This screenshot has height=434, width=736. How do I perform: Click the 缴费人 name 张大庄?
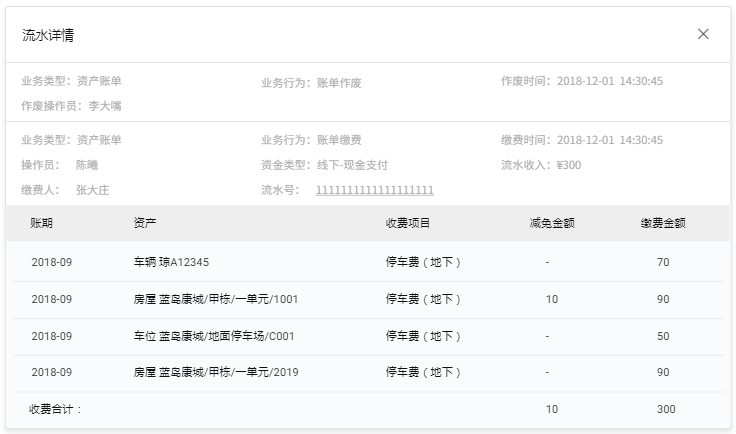pos(93,190)
